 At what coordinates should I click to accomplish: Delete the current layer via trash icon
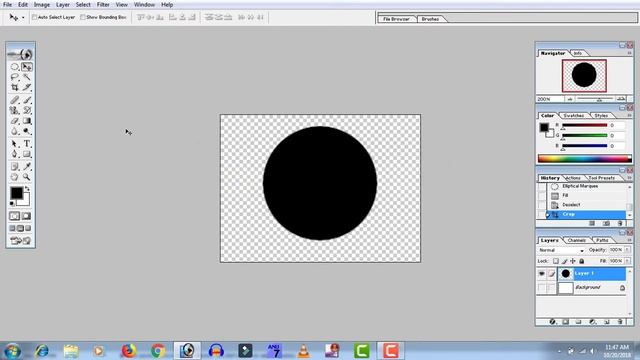(620, 322)
